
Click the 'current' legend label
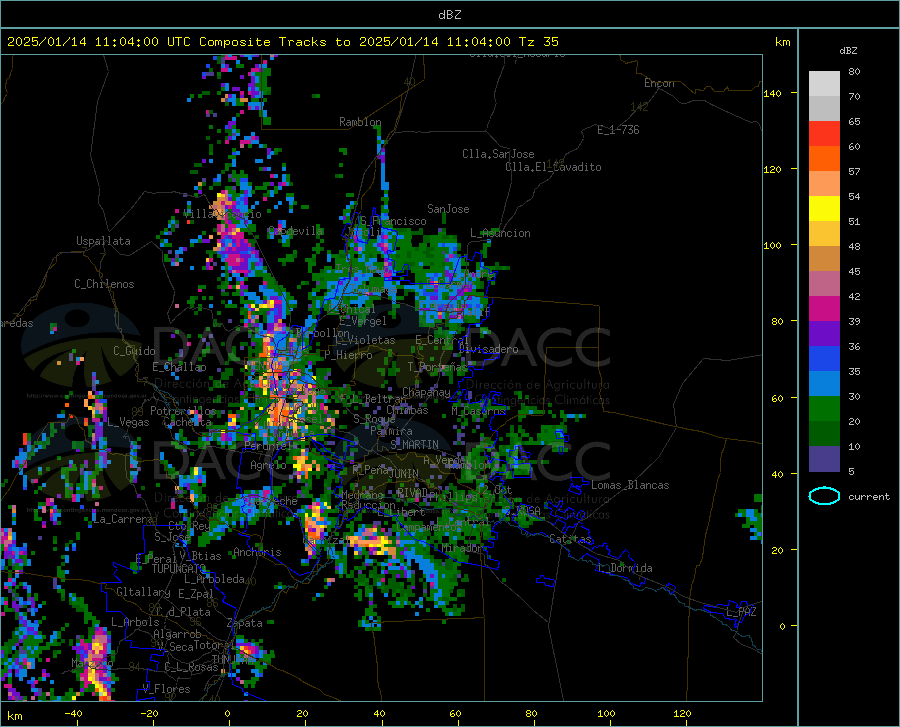point(868,496)
